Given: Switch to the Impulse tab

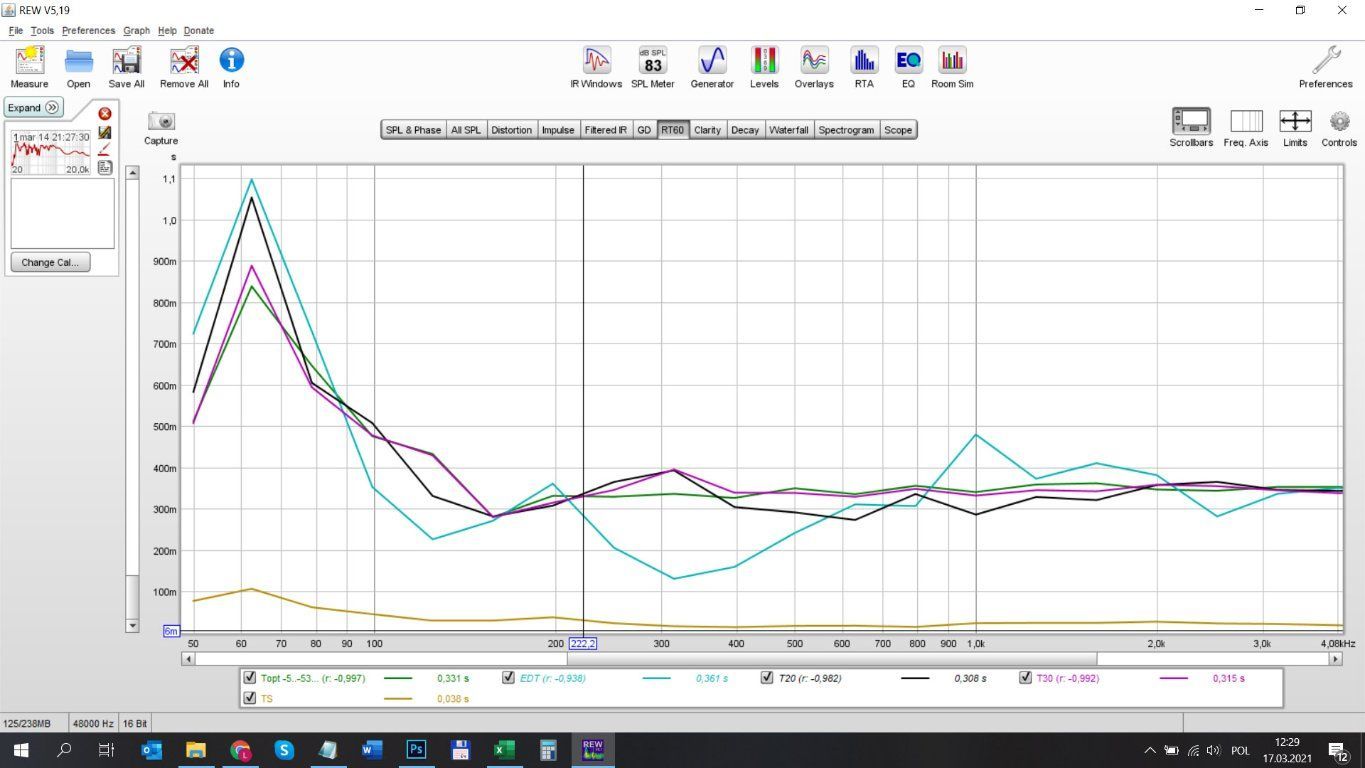Looking at the screenshot, I should point(558,130).
